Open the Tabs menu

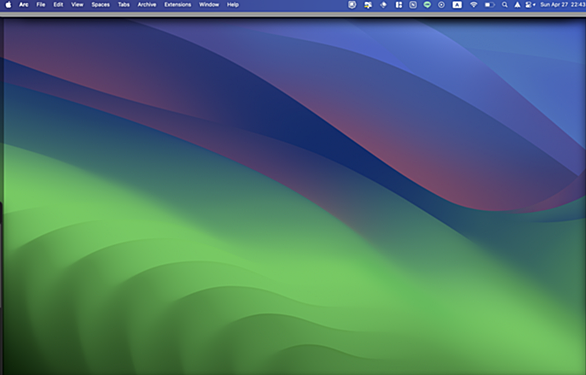coord(124,5)
